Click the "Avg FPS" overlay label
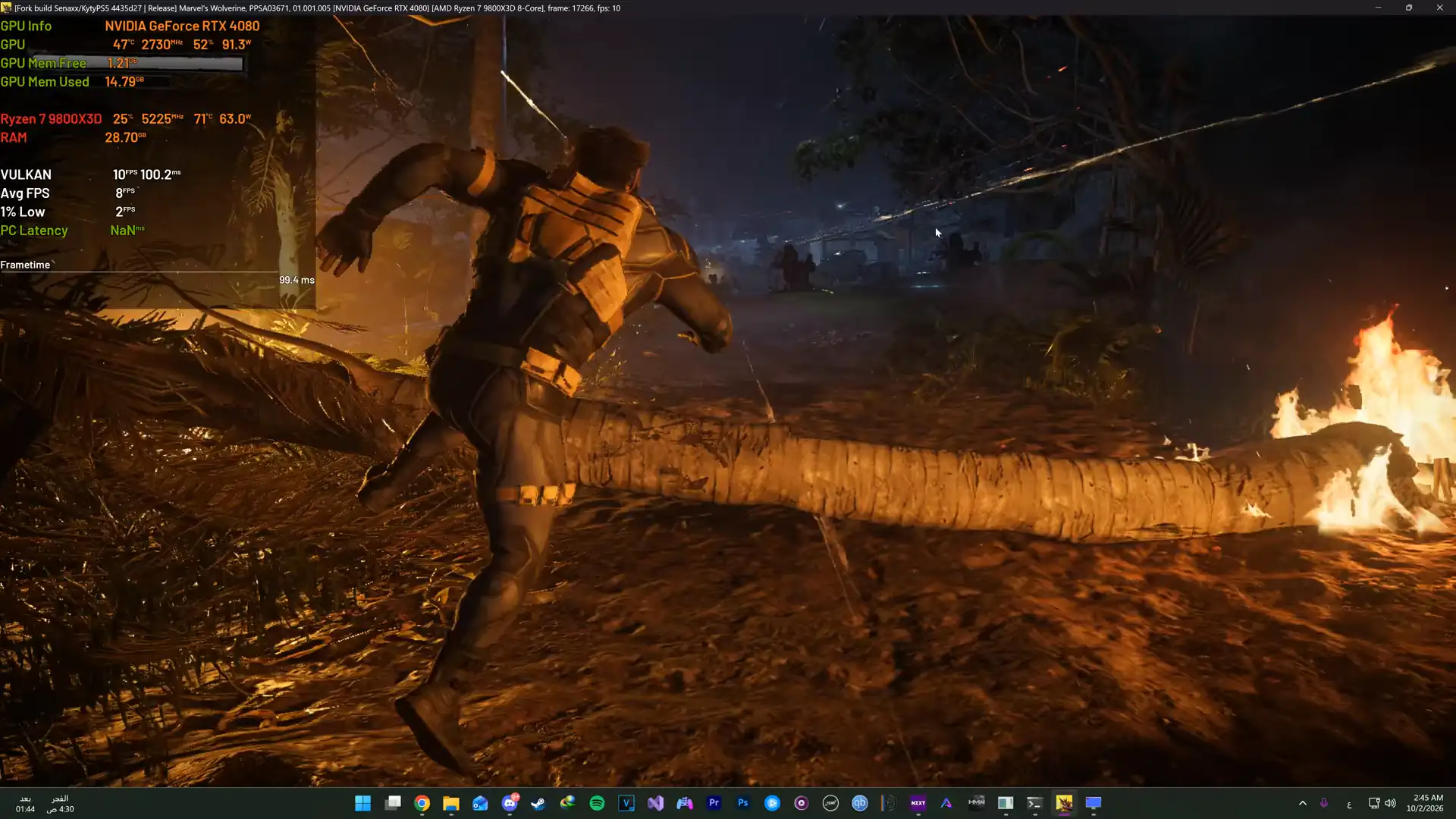Image resolution: width=1456 pixels, height=819 pixels. pos(25,193)
